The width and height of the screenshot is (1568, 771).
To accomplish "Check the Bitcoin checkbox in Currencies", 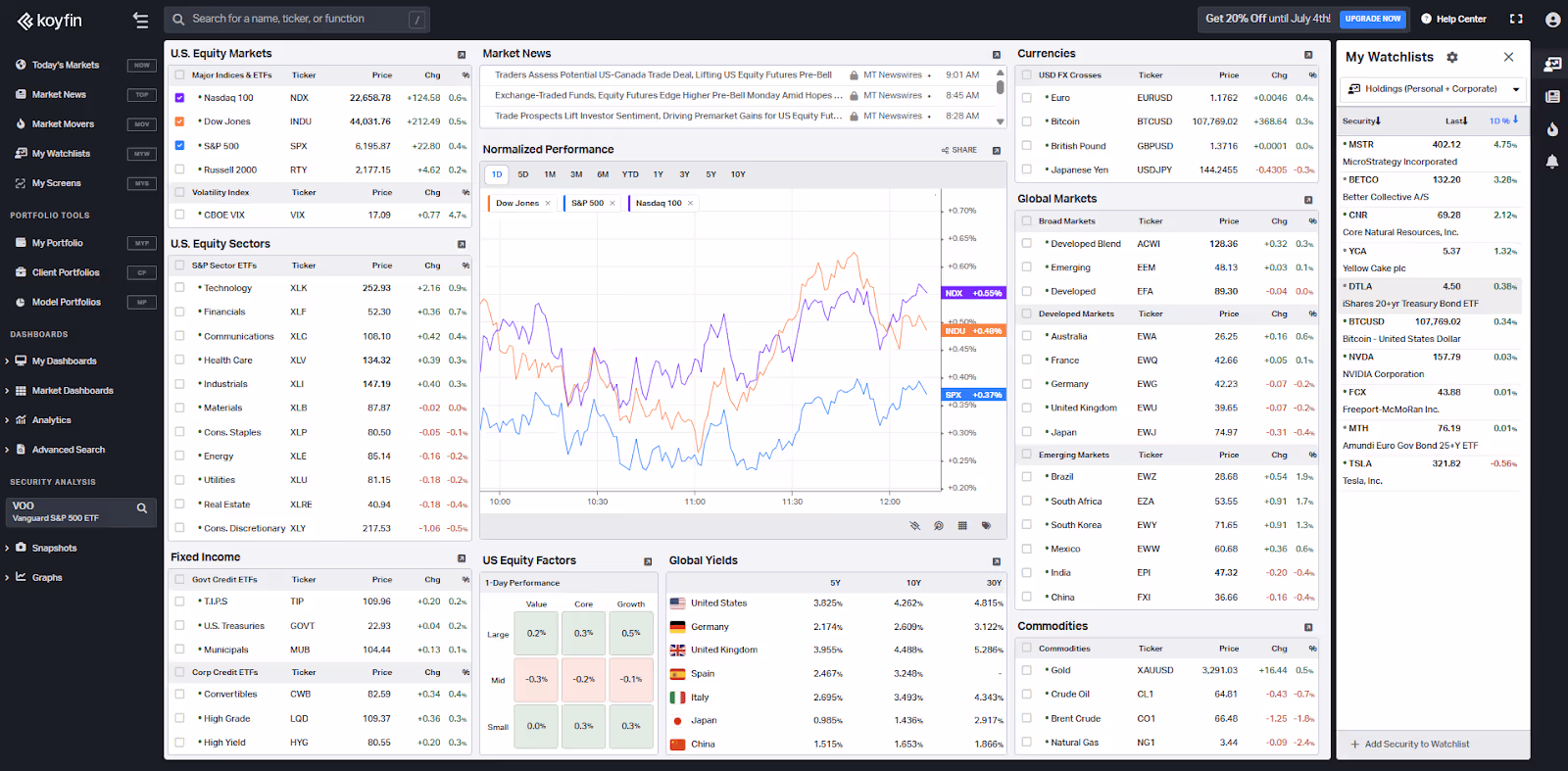I will pyautogui.click(x=1027, y=121).
